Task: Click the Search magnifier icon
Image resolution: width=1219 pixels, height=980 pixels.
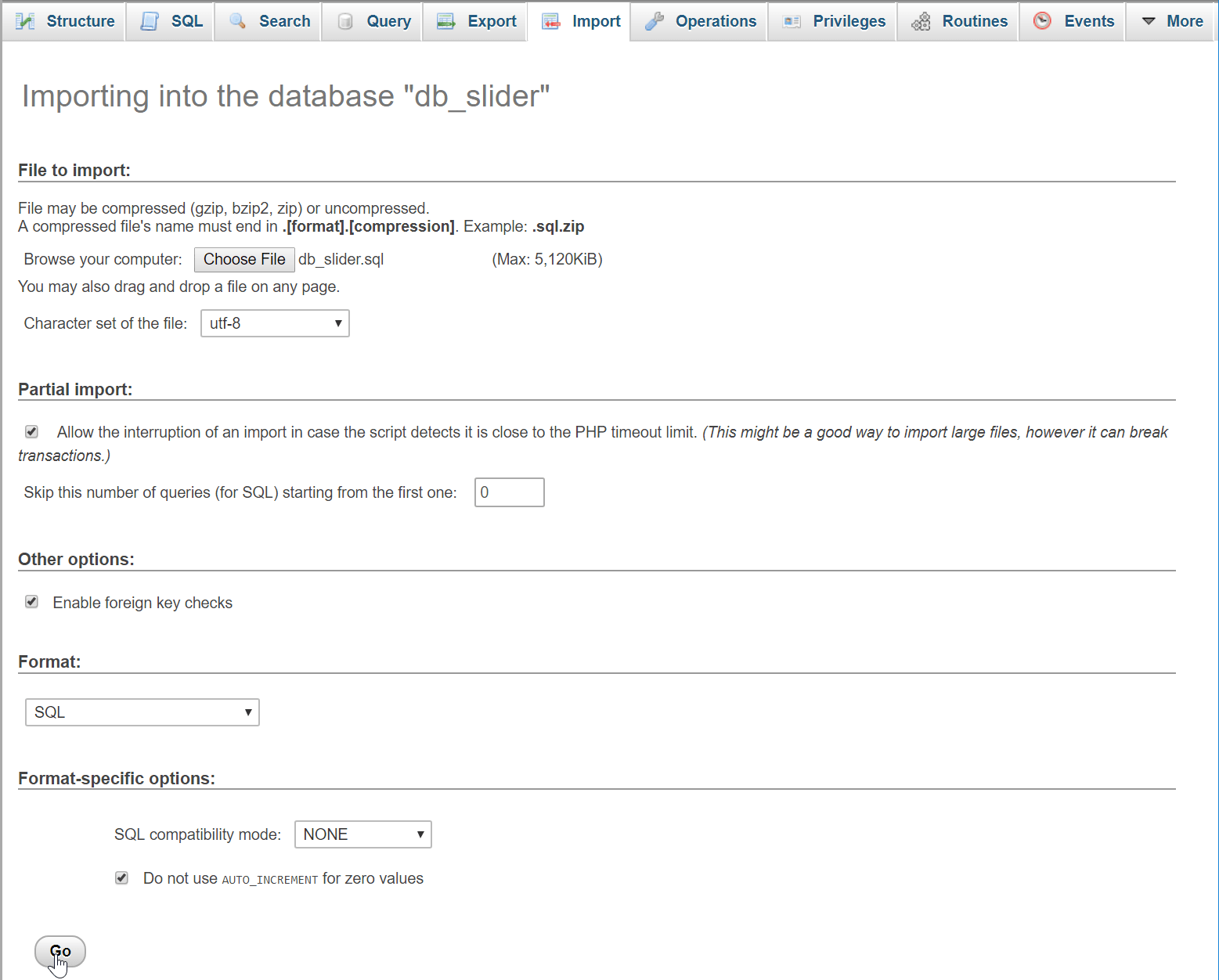Action: (237, 21)
